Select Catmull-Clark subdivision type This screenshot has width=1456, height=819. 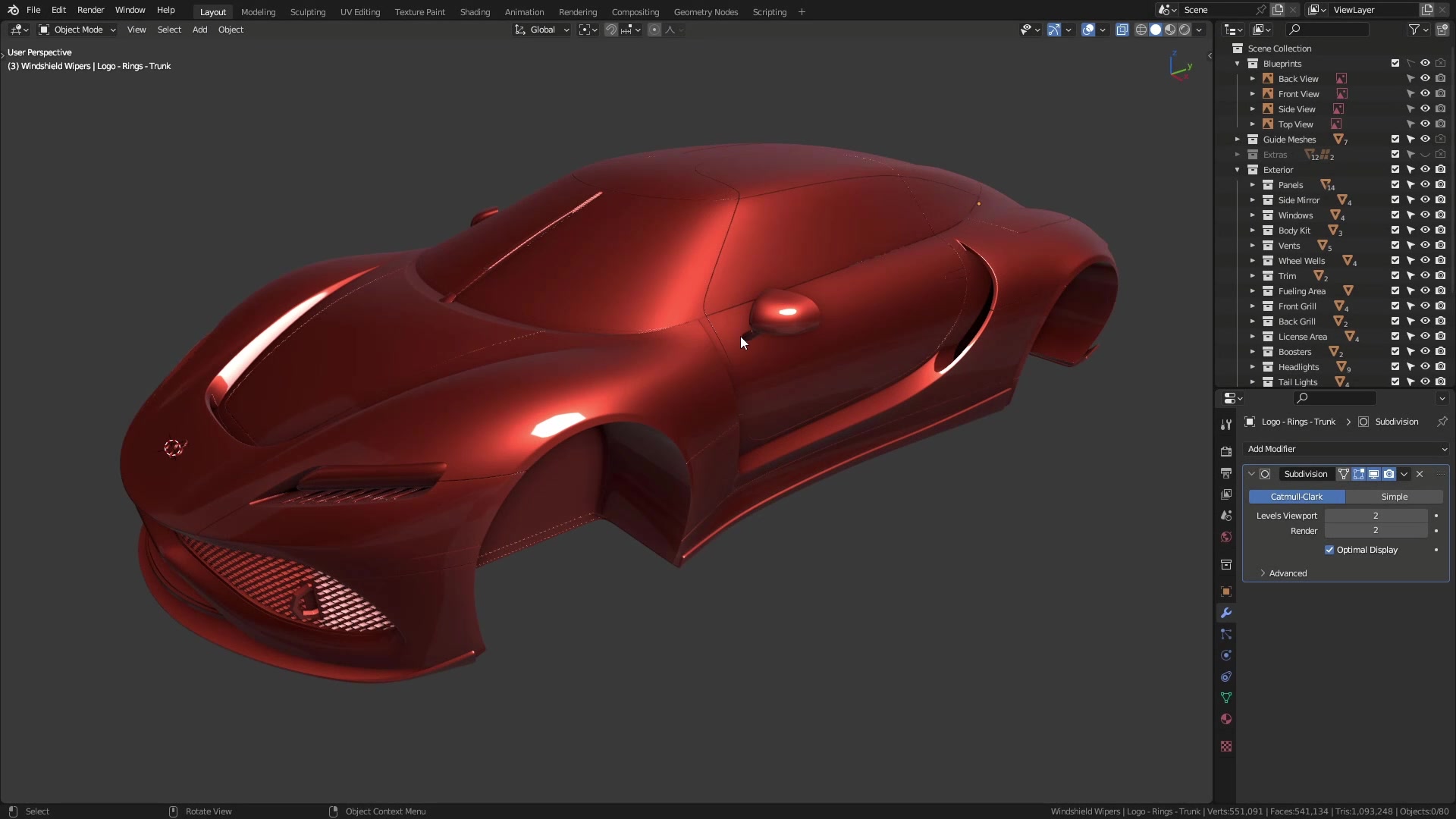1297,497
